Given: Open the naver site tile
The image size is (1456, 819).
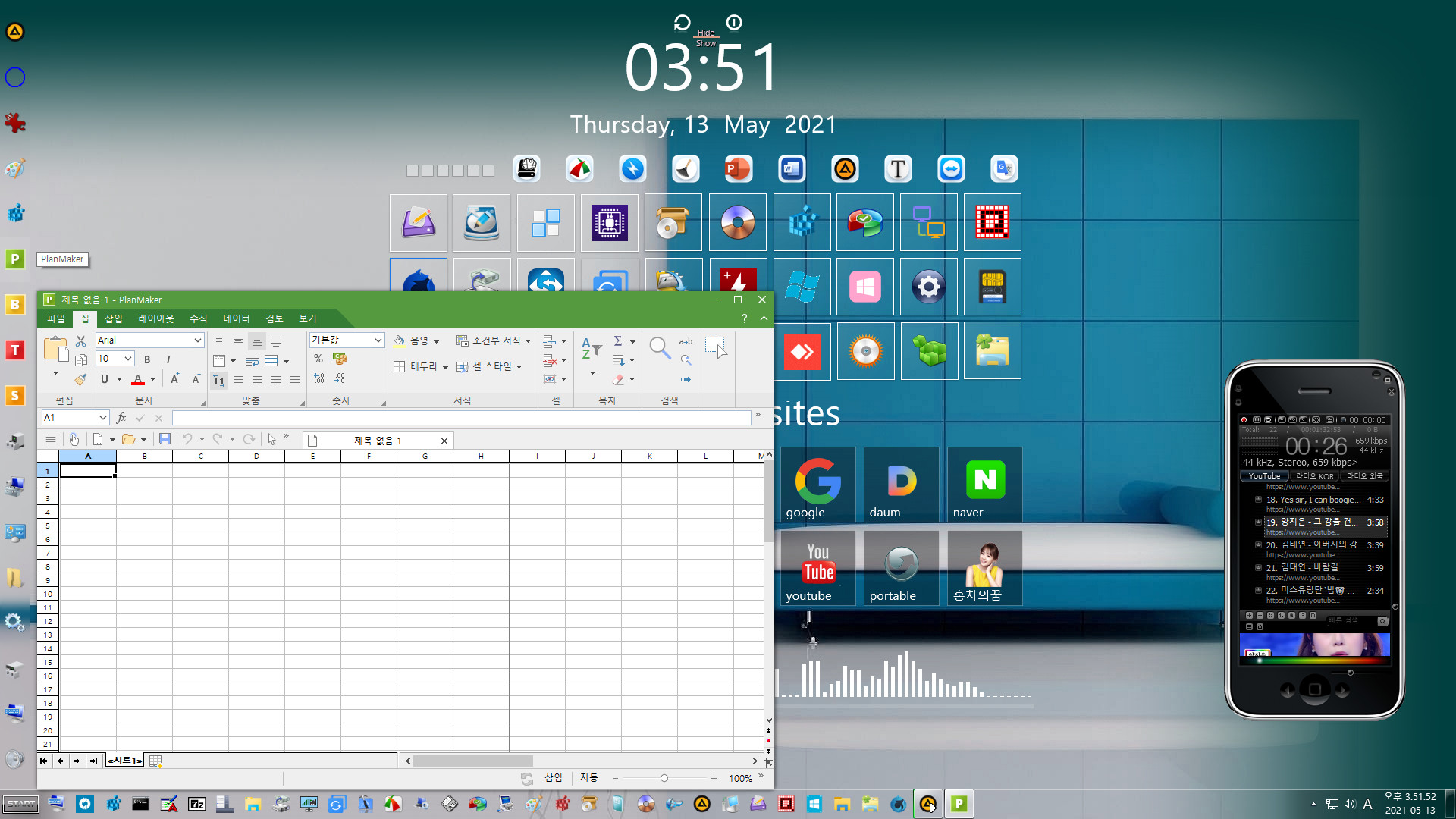Looking at the screenshot, I should pyautogui.click(x=985, y=485).
